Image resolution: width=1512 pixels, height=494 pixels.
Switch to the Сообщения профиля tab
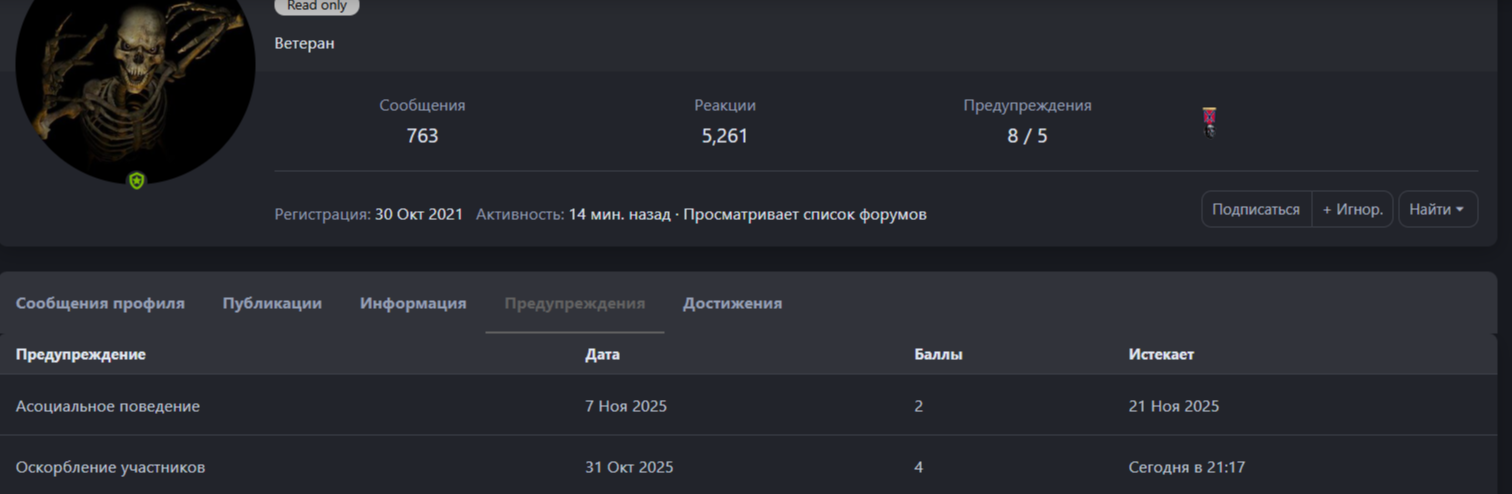coord(100,303)
